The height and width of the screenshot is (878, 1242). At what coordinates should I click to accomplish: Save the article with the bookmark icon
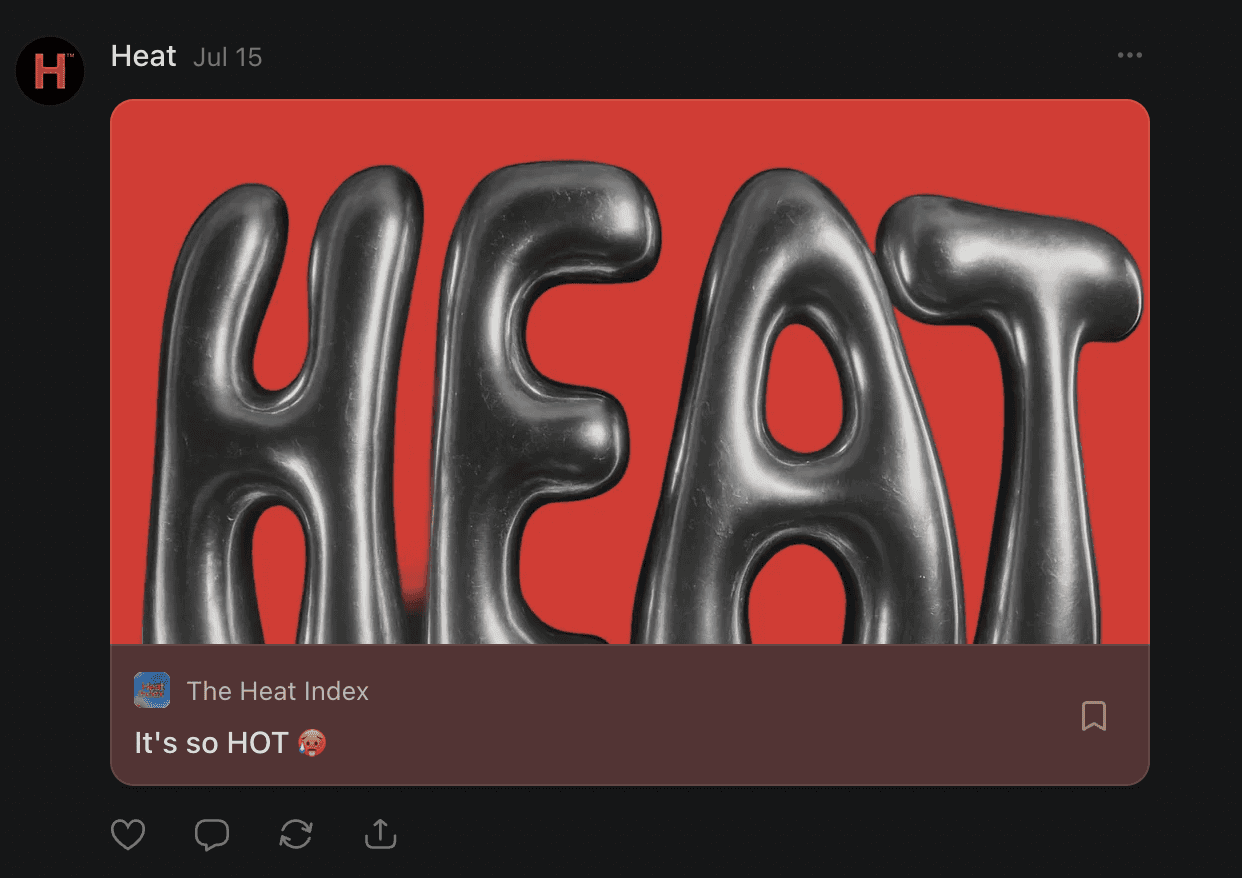(1094, 715)
